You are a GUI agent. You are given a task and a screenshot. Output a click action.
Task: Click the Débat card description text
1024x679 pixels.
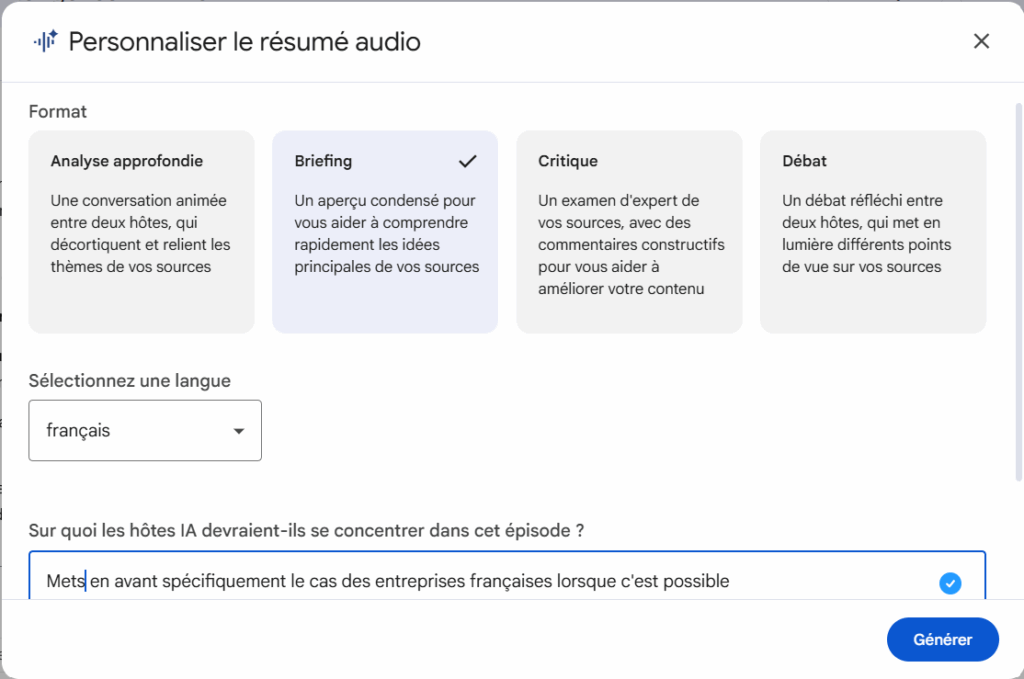point(866,234)
